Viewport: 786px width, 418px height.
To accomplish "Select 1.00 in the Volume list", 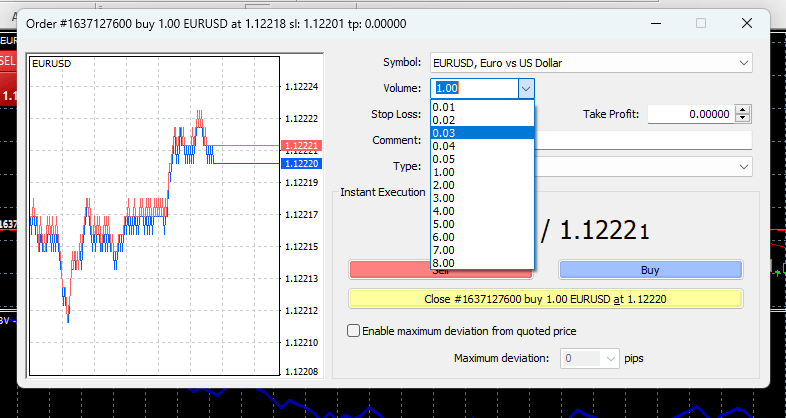I will (482, 172).
